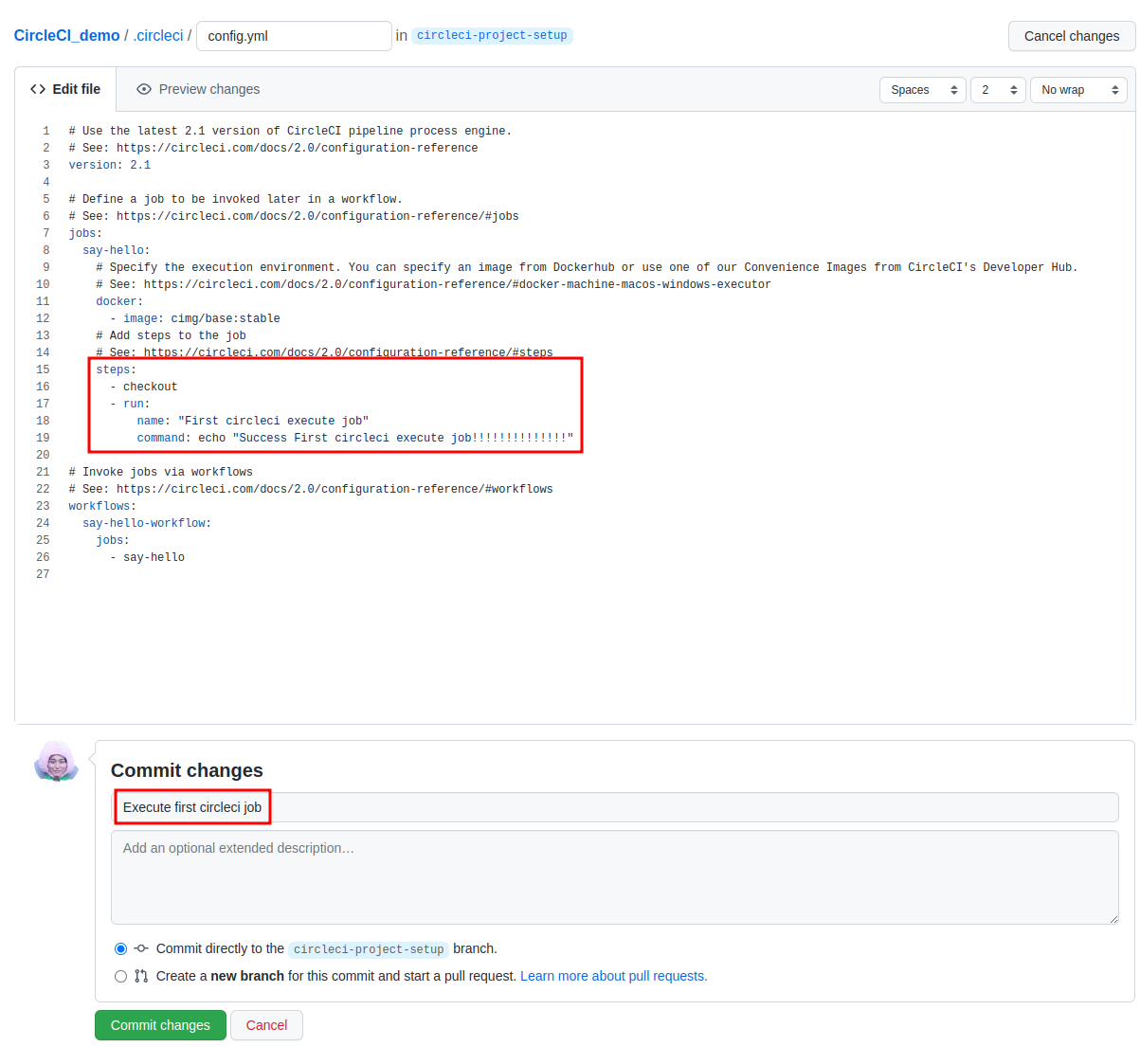This screenshot has width=1140, height=1064.
Task: Click the steps: key on line 15
Action: tap(116, 370)
